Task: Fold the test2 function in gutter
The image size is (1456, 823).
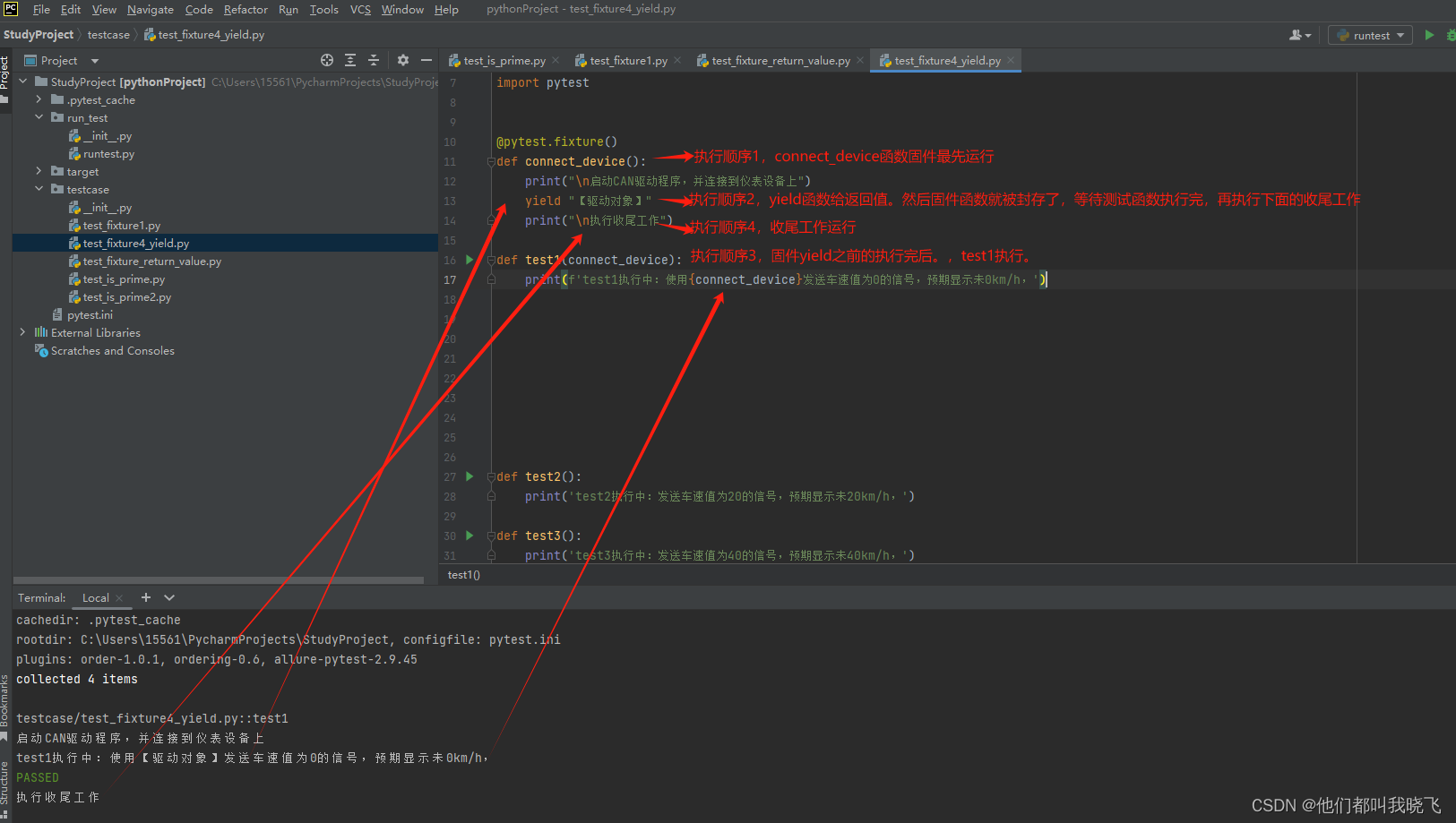Action: tap(491, 476)
